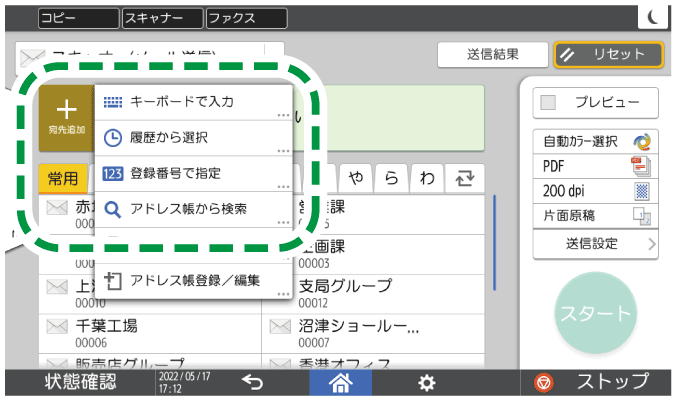The width and height of the screenshot is (676, 400).
Task: Tap the envelope icon beside 沼津ショールー...
Action: (x=280, y=327)
